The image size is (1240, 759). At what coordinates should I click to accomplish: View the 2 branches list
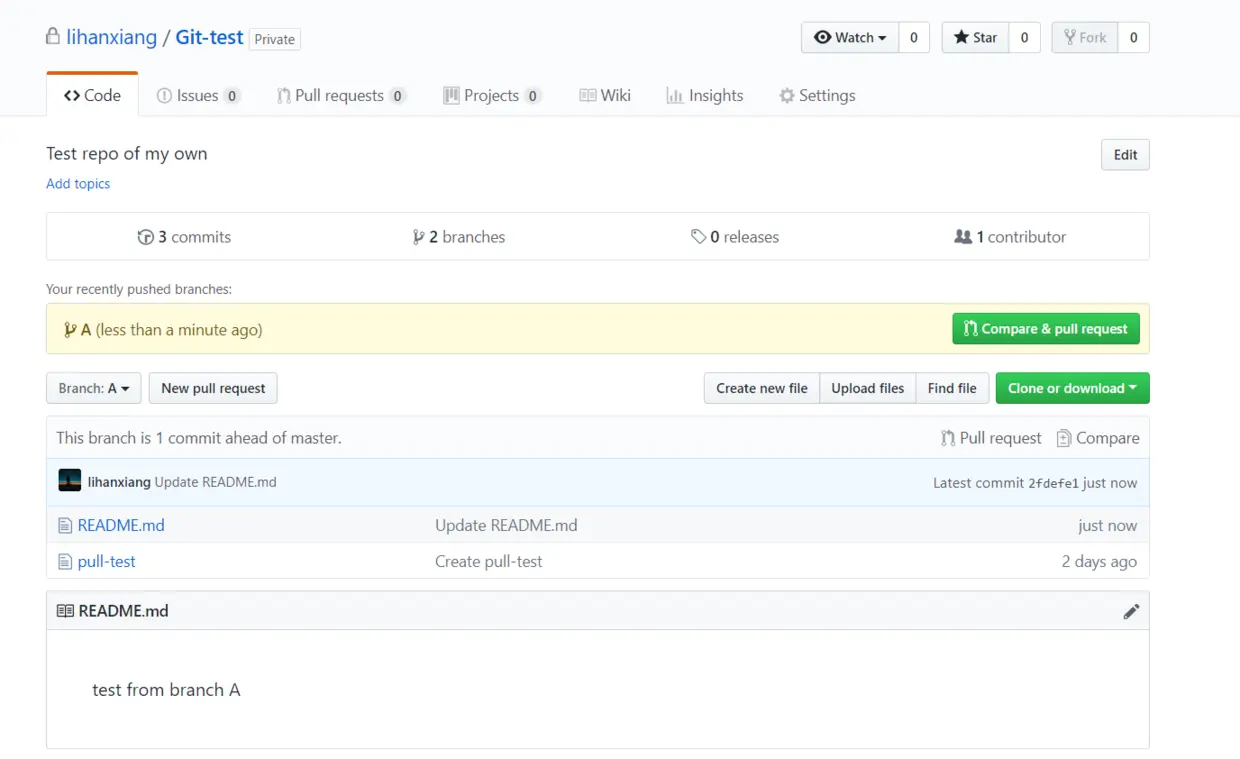(x=459, y=237)
